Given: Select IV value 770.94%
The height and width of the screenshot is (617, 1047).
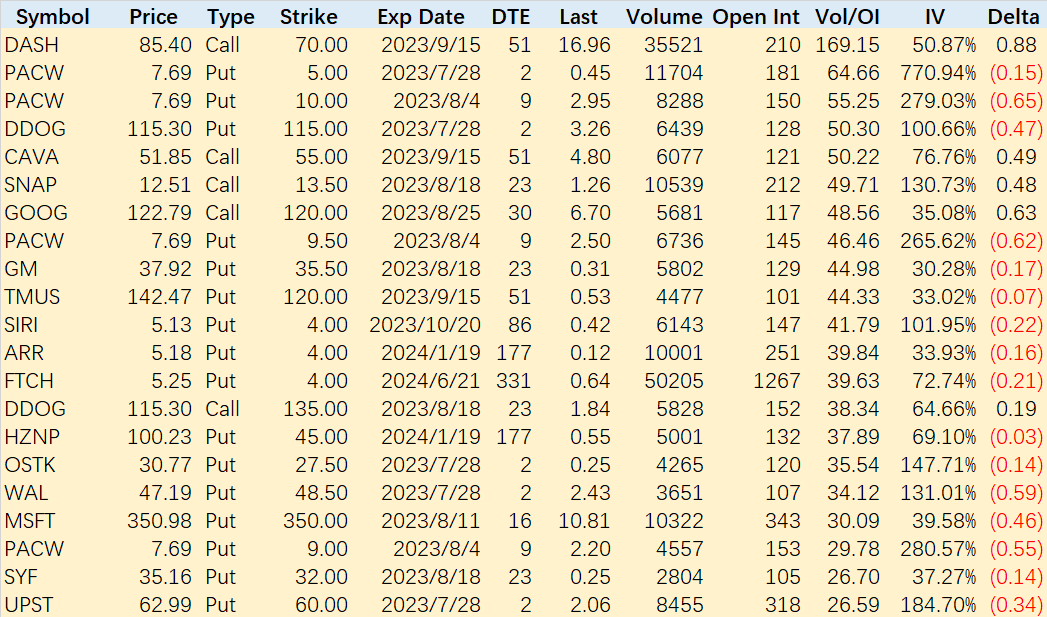Looking at the screenshot, I should pos(938,73).
